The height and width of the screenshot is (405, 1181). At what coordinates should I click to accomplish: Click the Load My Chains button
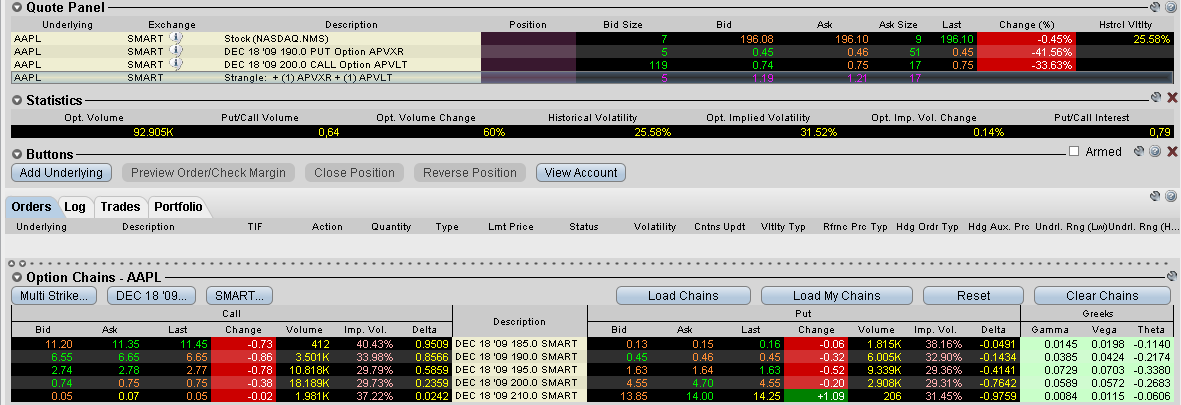pos(837,296)
